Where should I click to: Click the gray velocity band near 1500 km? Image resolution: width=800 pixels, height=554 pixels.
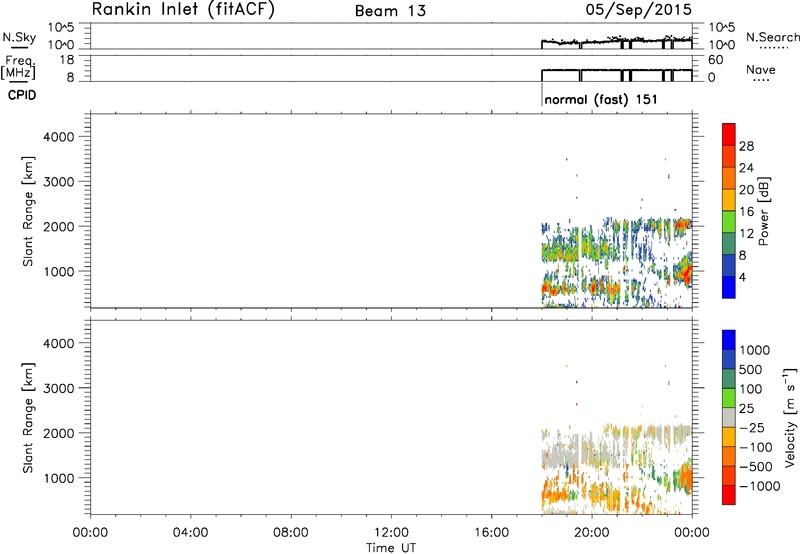[x=561, y=454]
